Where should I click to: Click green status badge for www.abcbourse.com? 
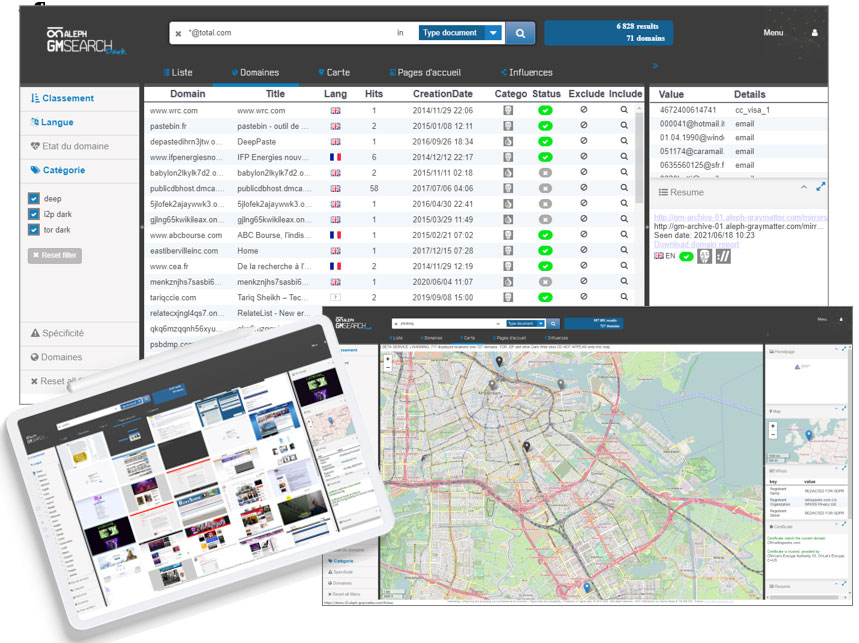pyautogui.click(x=545, y=235)
